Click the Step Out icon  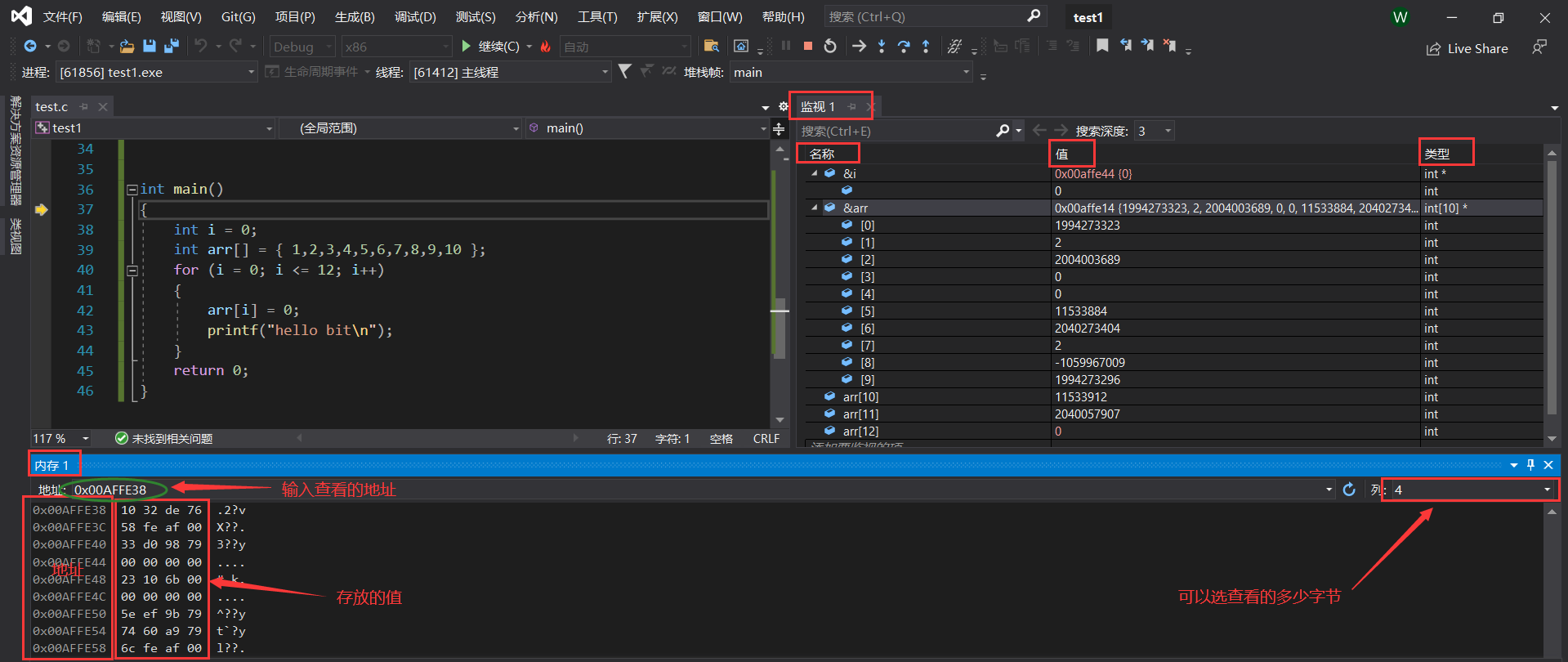(x=926, y=47)
